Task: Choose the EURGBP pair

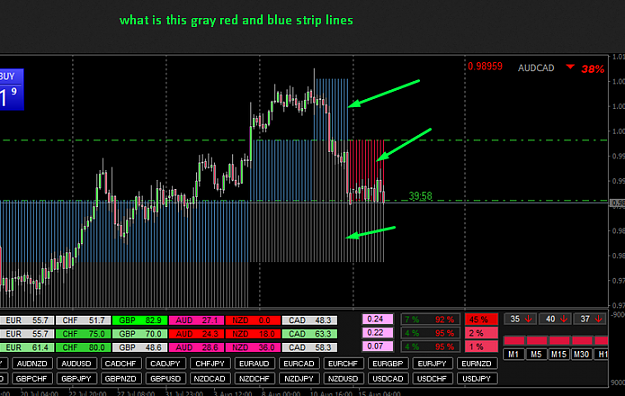Action: click(x=388, y=364)
